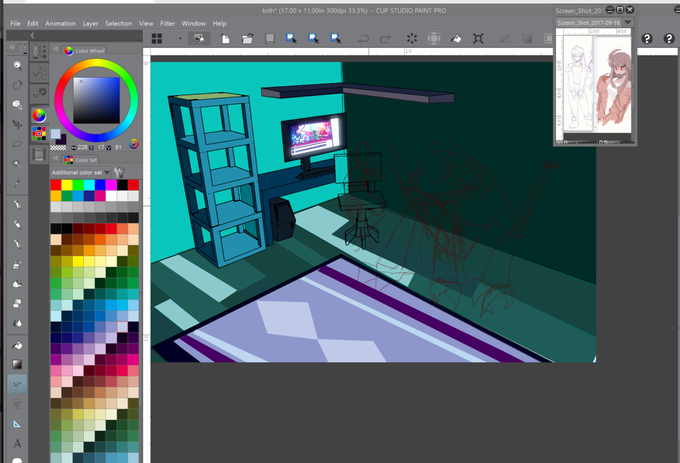
Task: Open the Color Set palette icon in the dock
Action: 39,134
